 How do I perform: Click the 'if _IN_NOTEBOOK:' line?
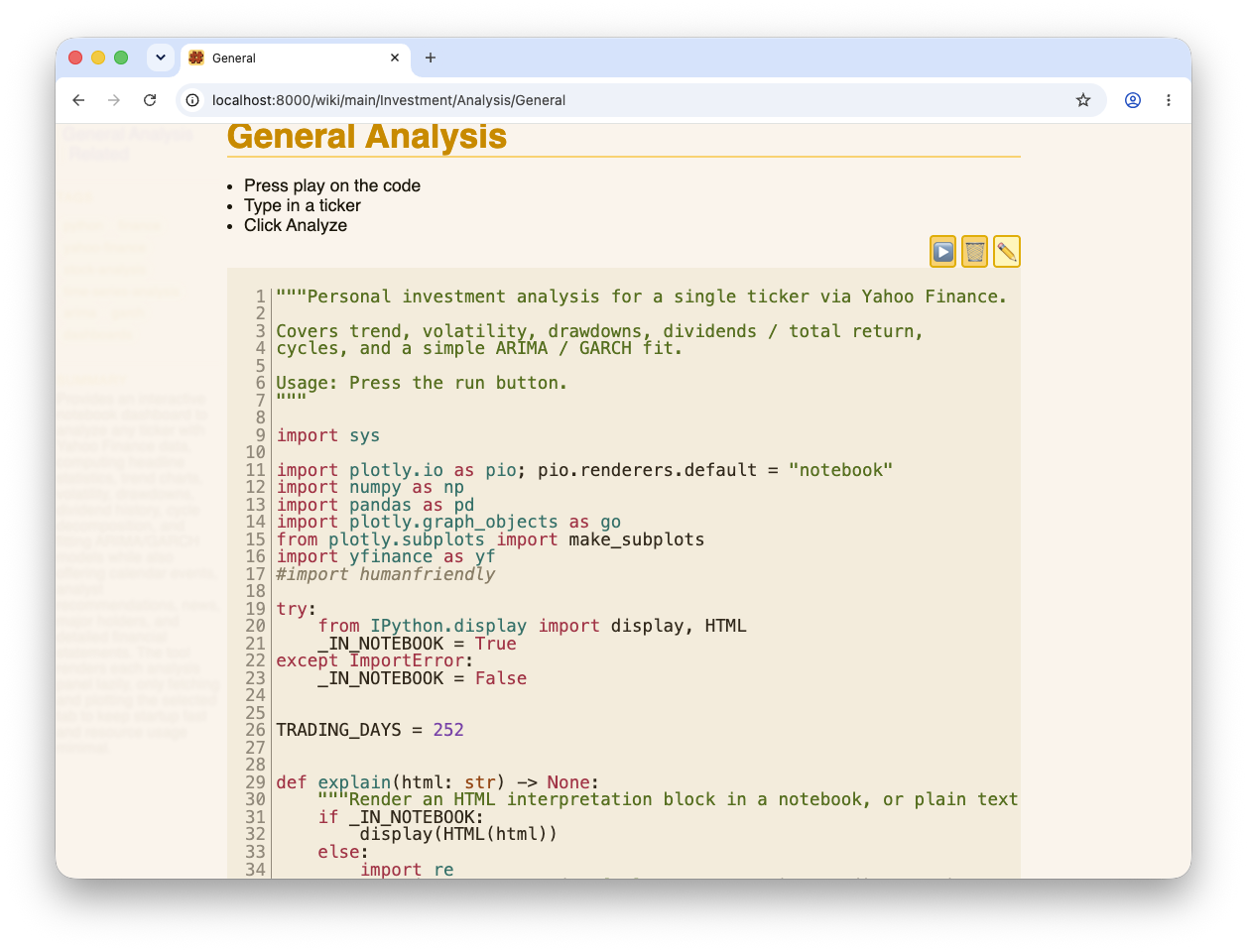tap(401, 817)
